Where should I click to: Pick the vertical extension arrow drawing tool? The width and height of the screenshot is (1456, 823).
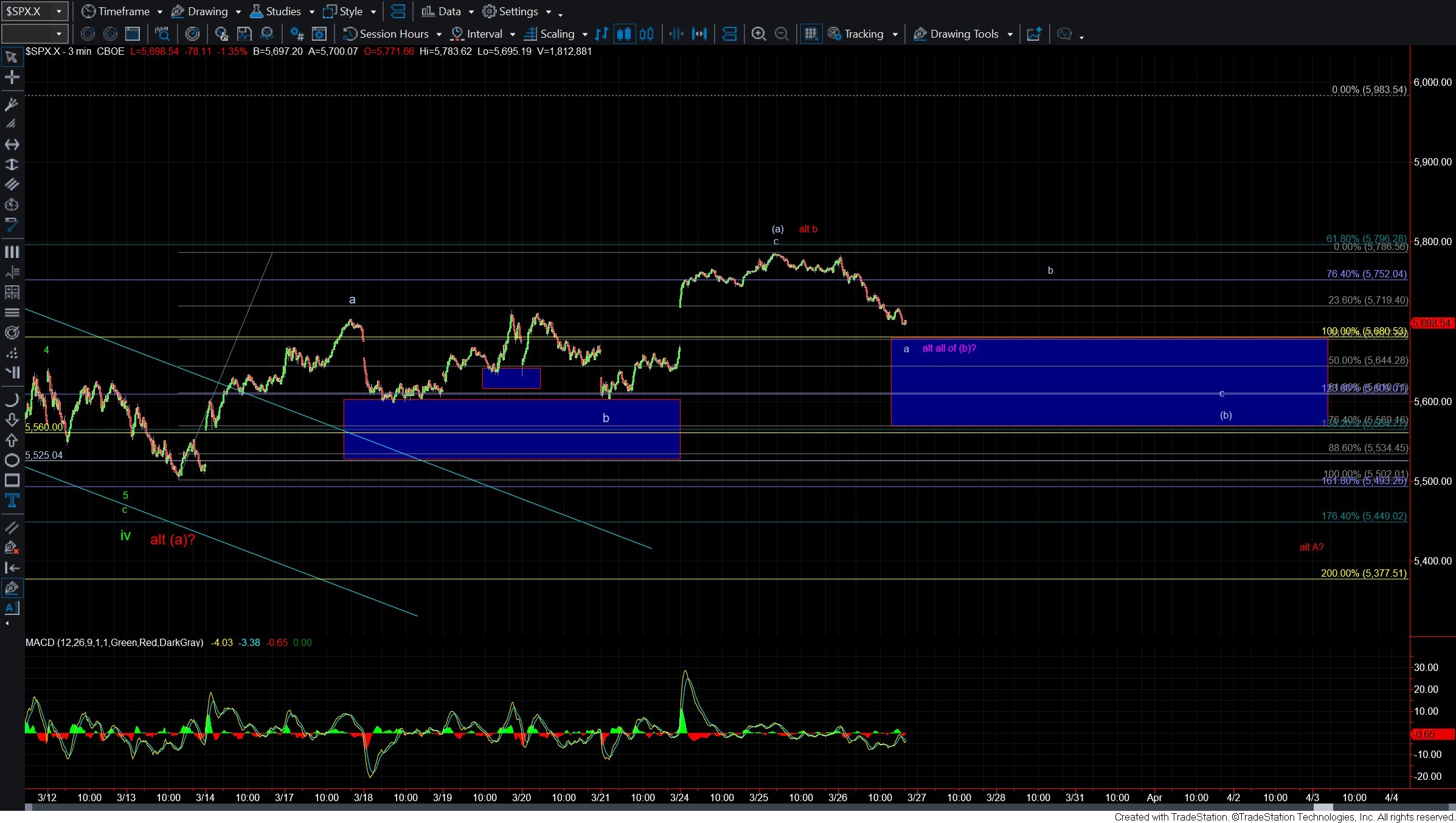(12, 164)
